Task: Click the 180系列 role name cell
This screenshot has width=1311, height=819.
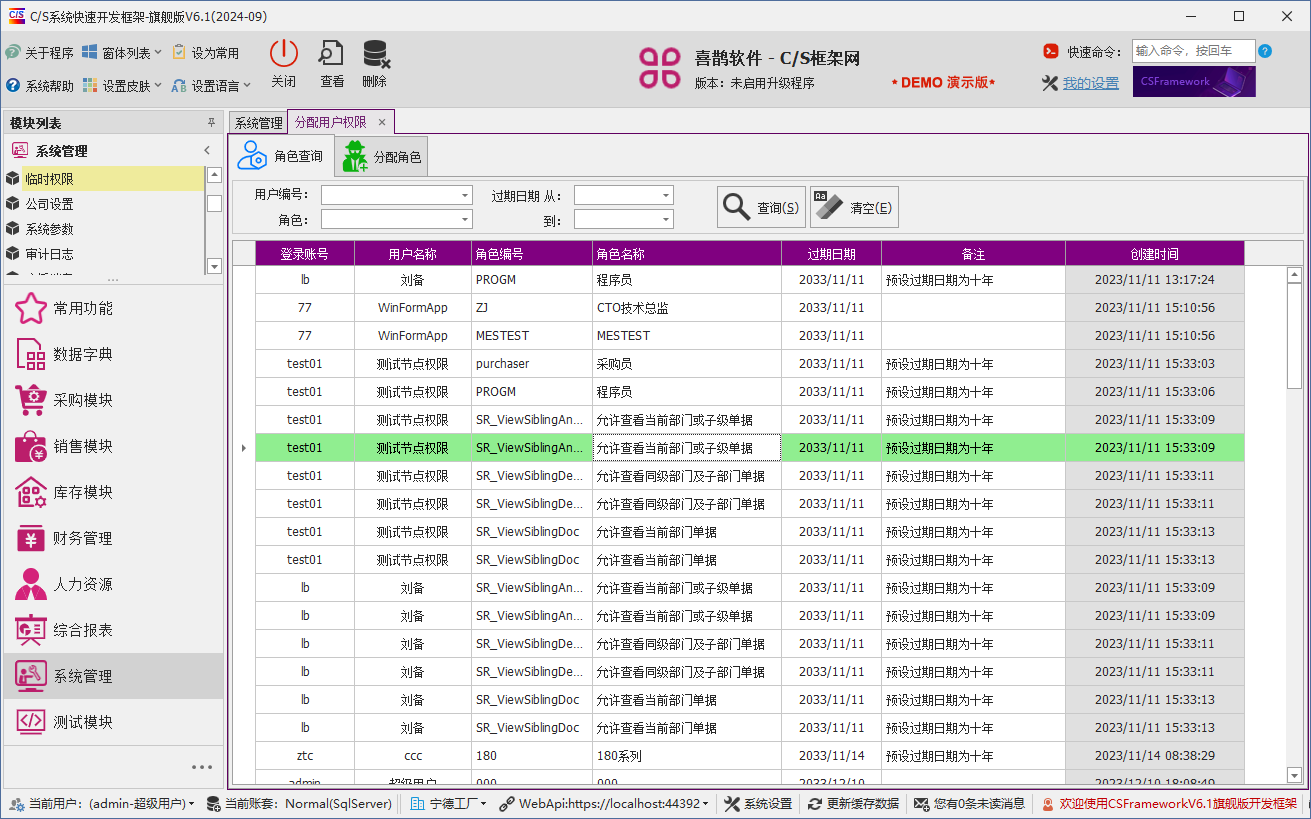Action: pyautogui.click(x=687, y=756)
